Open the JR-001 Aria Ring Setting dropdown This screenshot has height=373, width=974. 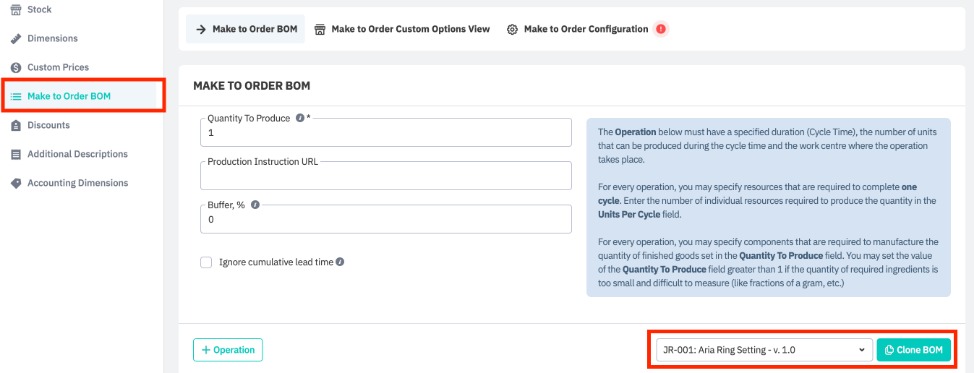762,350
